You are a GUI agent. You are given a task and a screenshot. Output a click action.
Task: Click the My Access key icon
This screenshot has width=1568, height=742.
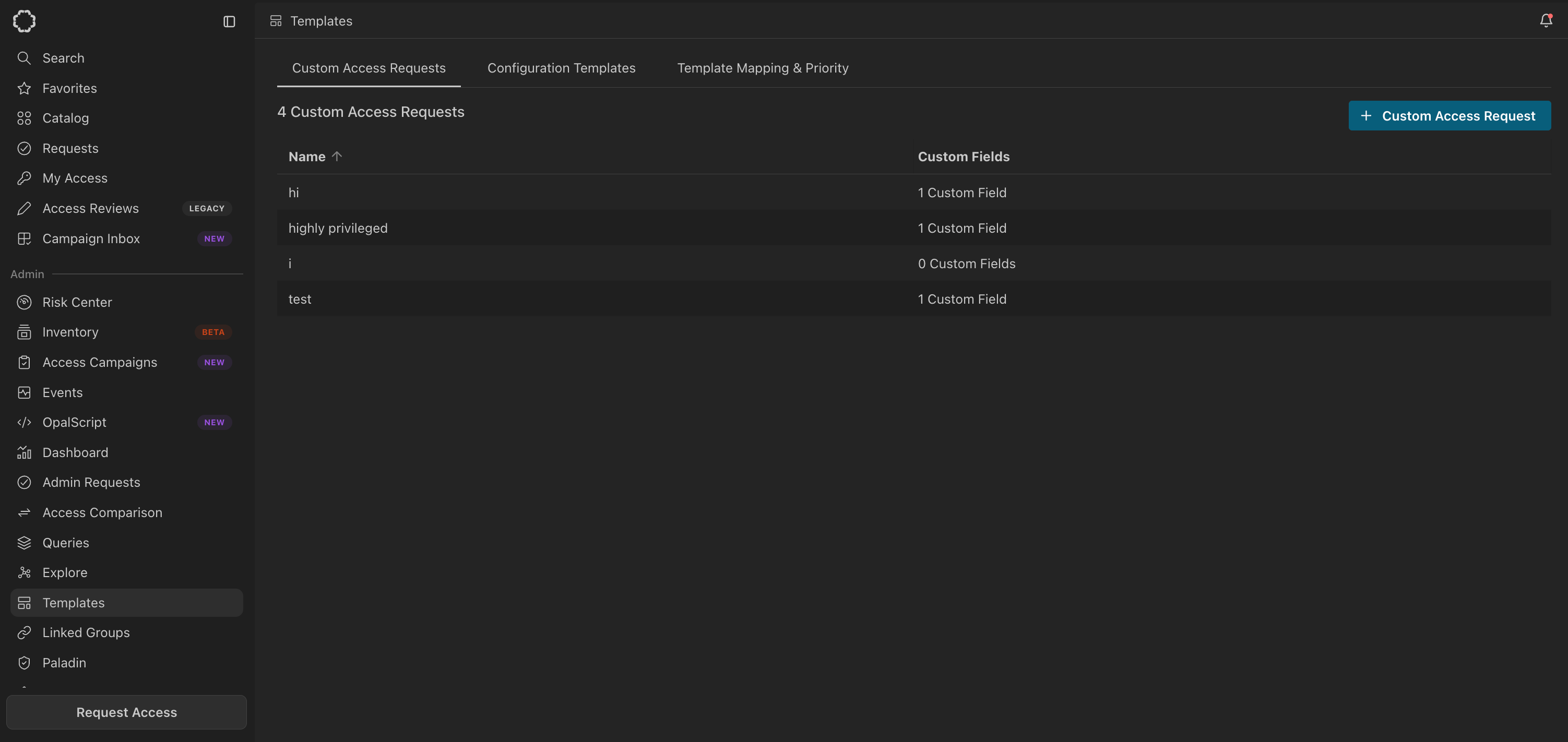click(x=25, y=178)
